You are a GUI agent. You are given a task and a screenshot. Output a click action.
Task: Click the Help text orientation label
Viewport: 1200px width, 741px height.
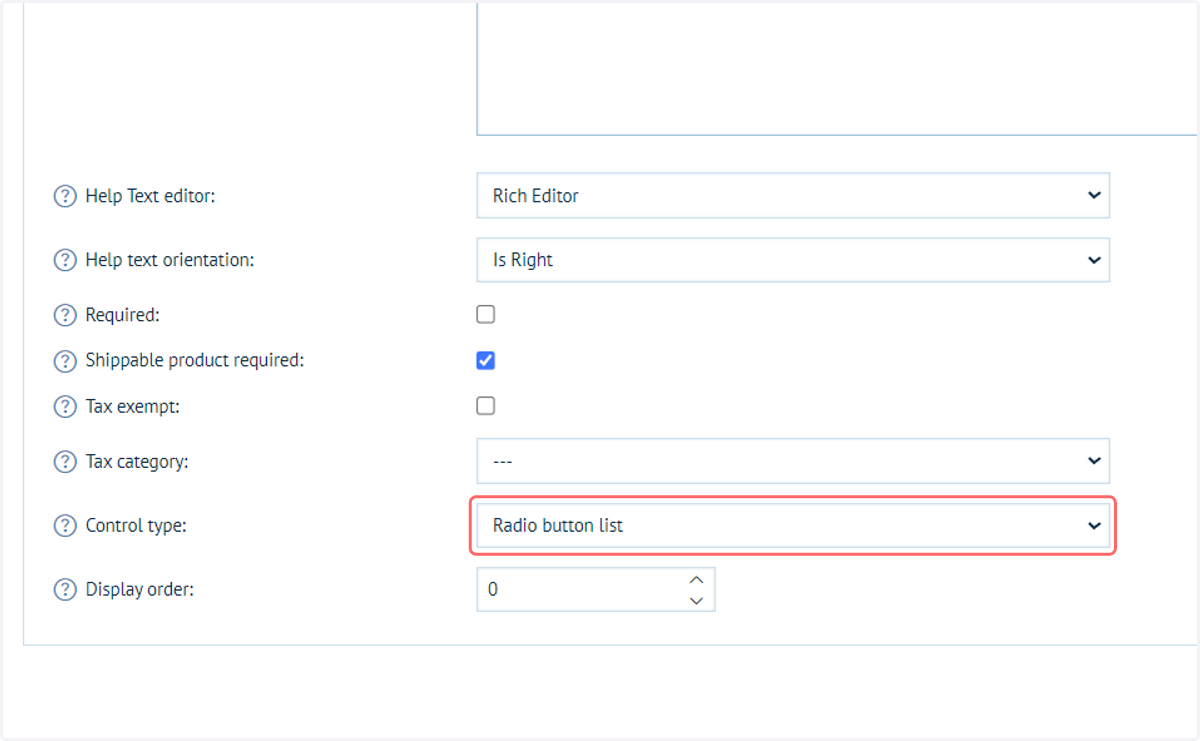(x=170, y=260)
